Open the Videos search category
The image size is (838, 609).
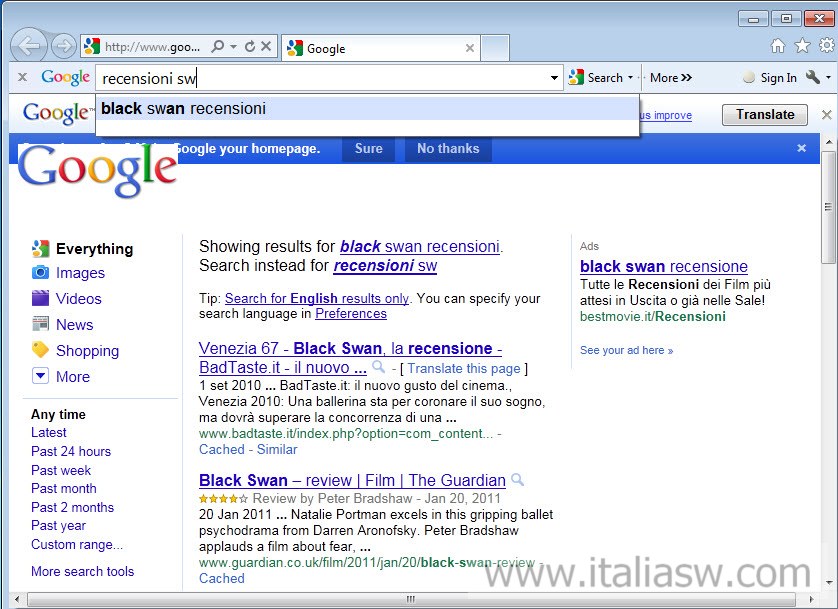(79, 298)
